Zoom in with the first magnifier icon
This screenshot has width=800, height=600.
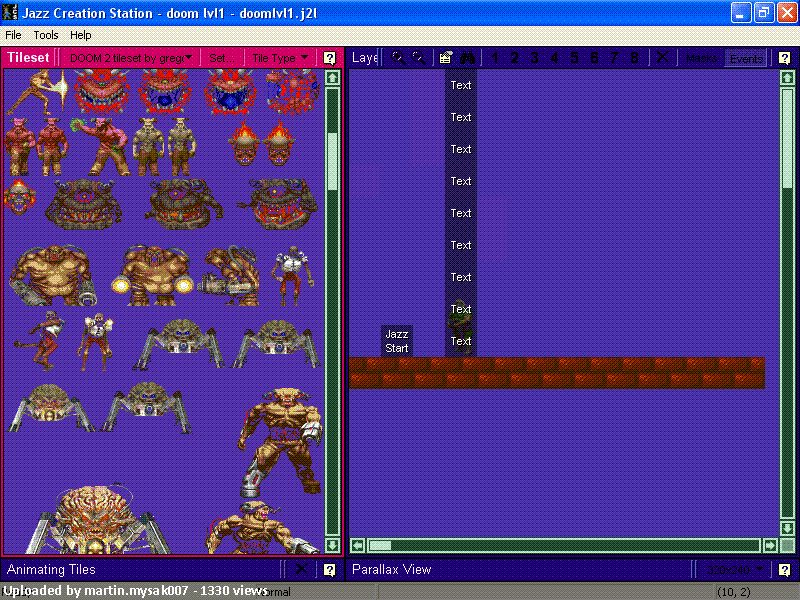click(398, 58)
